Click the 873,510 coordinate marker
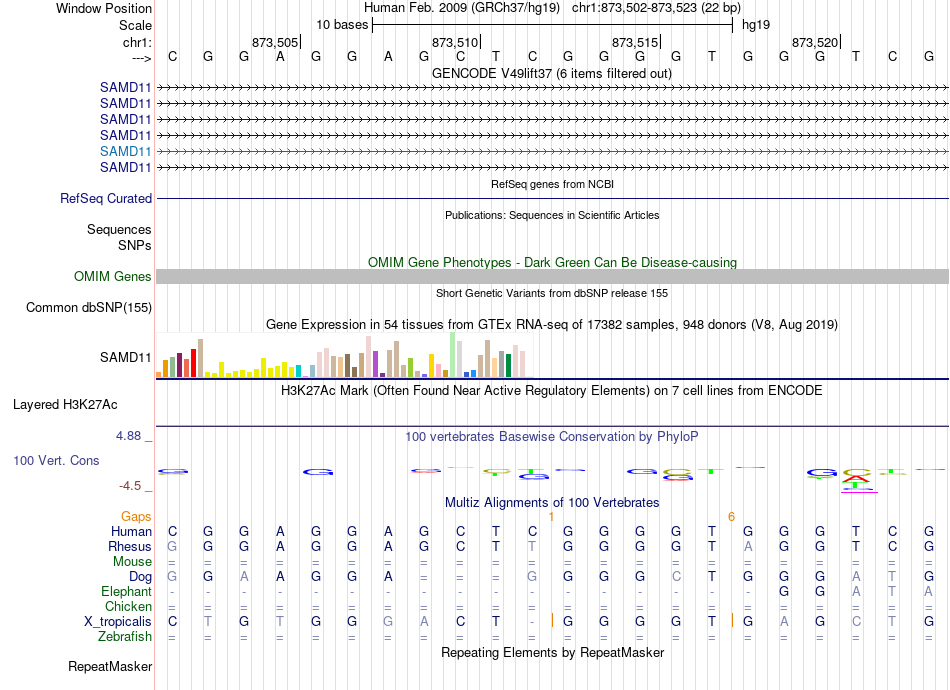950x690 pixels. [x=455, y=42]
